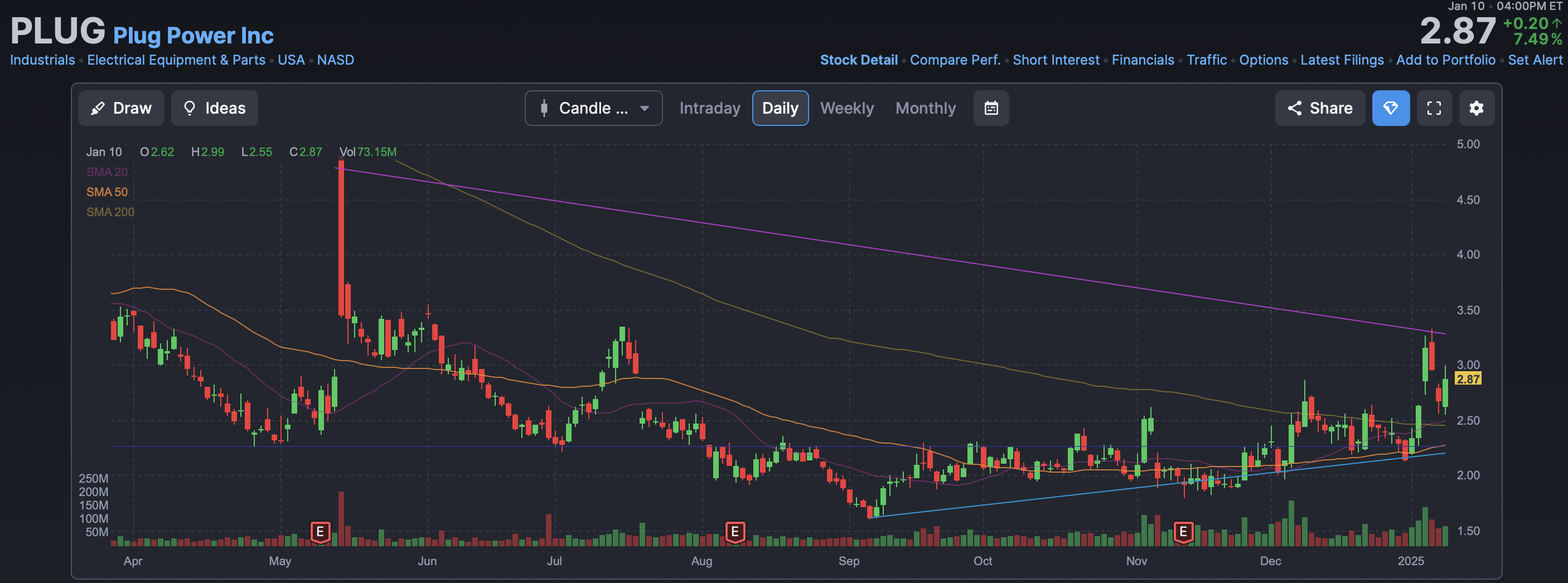
Task: Open chart settings gear
Action: coord(1476,108)
